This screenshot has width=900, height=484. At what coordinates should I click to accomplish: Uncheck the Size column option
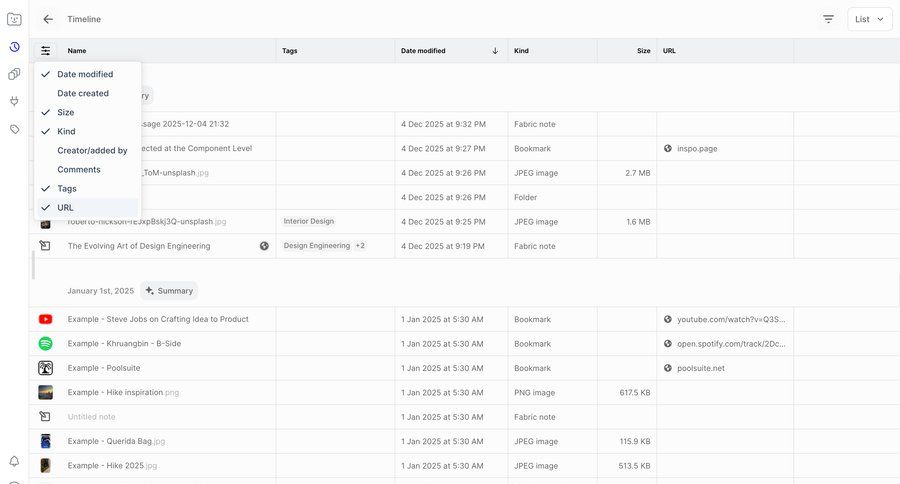coord(88,112)
